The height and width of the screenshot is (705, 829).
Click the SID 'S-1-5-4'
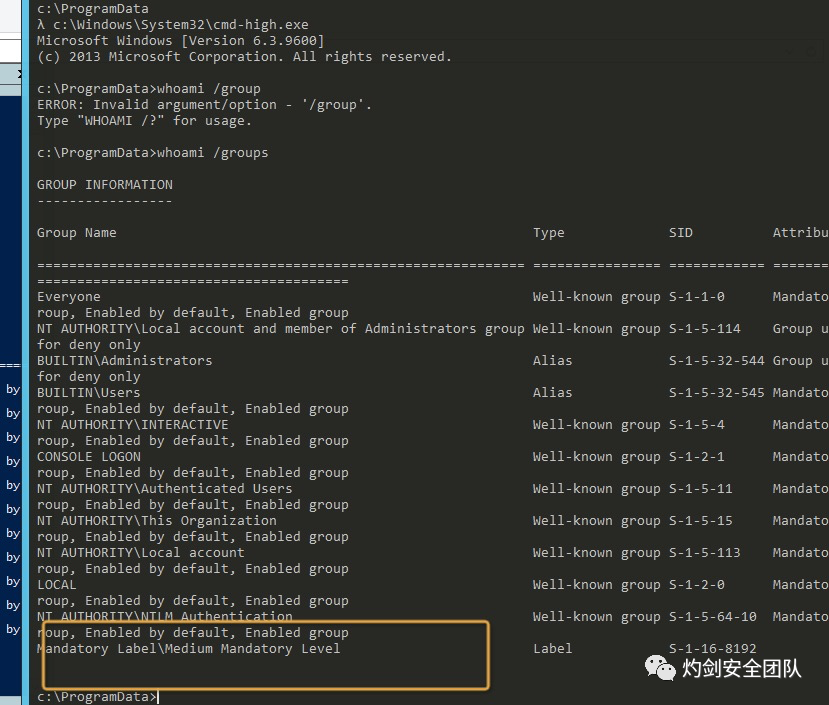[x=697, y=425]
